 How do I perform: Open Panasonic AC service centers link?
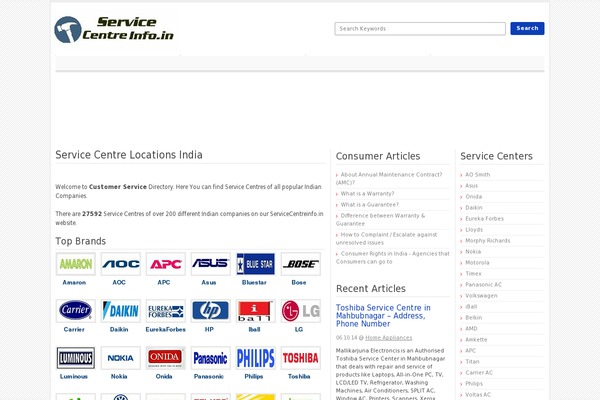point(483,285)
